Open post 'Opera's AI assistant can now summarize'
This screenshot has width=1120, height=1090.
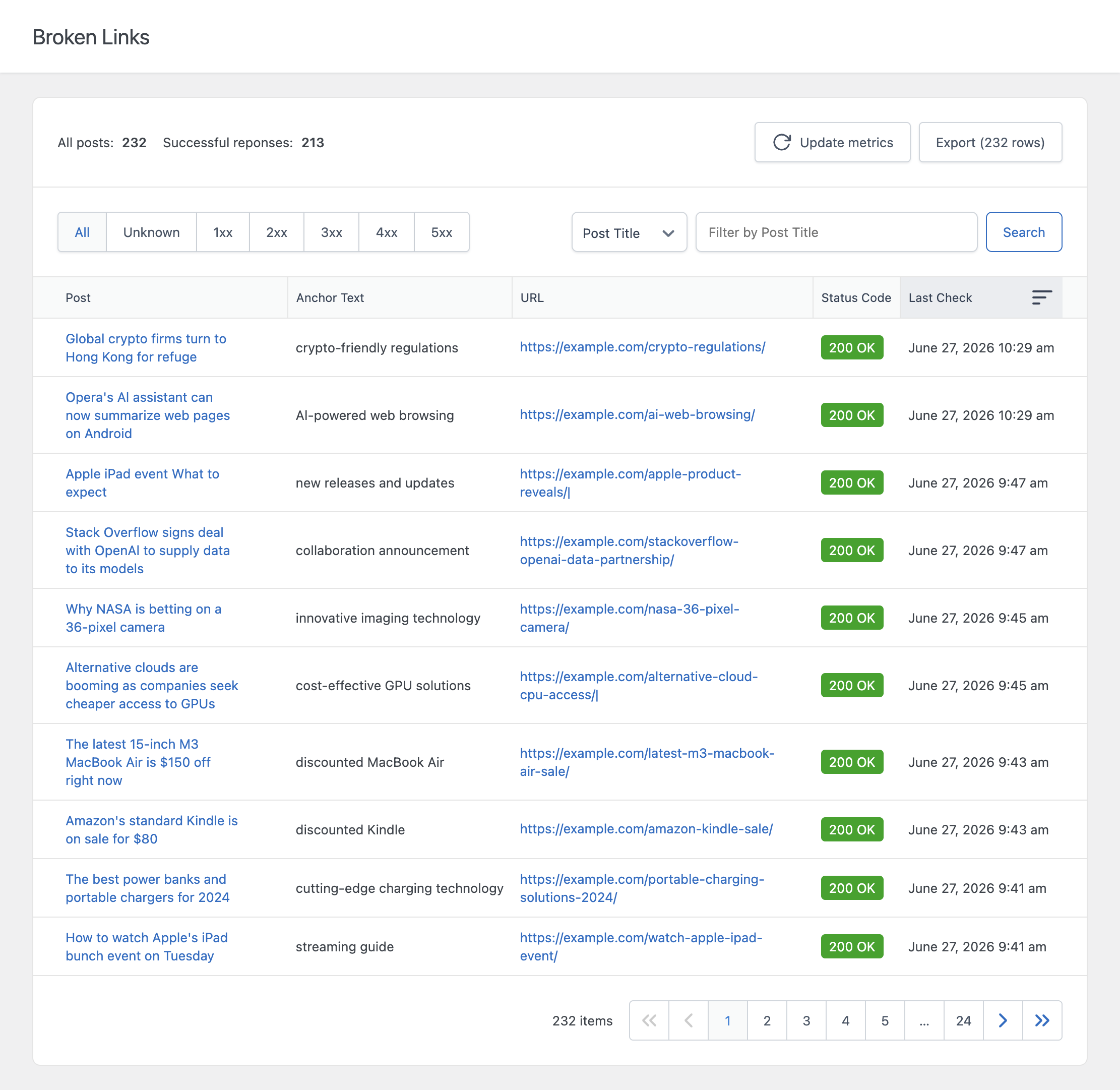tap(148, 415)
